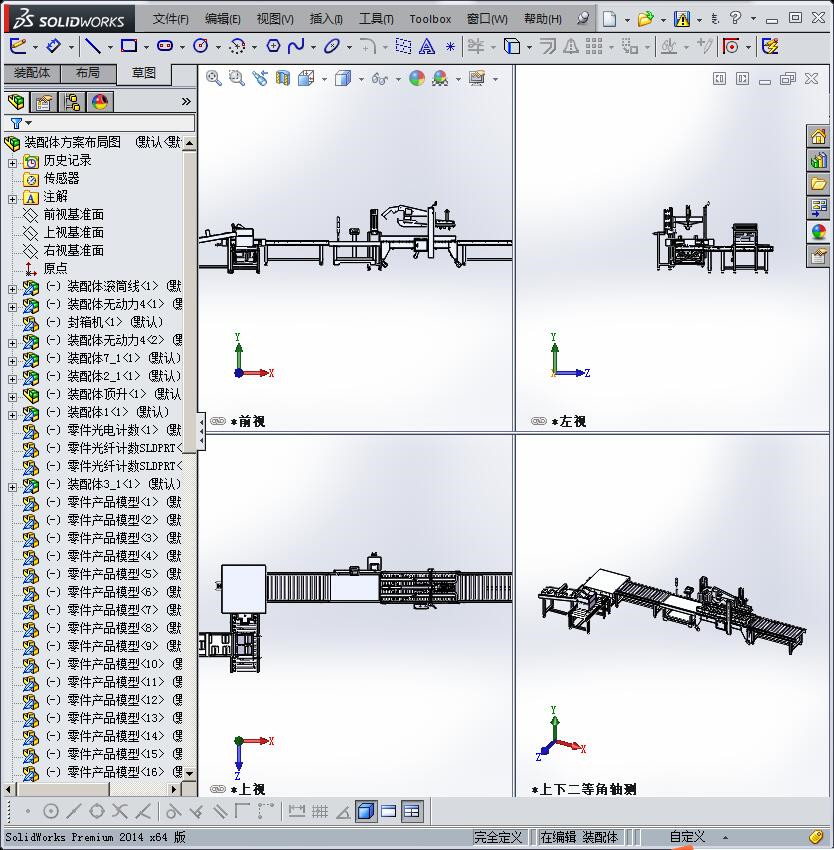Switch to the 布局 tab

point(88,73)
